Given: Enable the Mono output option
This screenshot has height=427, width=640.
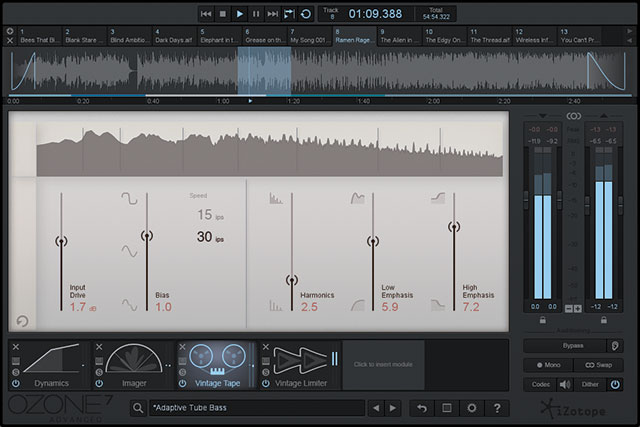Looking at the screenshot, I should click(547, 365).
